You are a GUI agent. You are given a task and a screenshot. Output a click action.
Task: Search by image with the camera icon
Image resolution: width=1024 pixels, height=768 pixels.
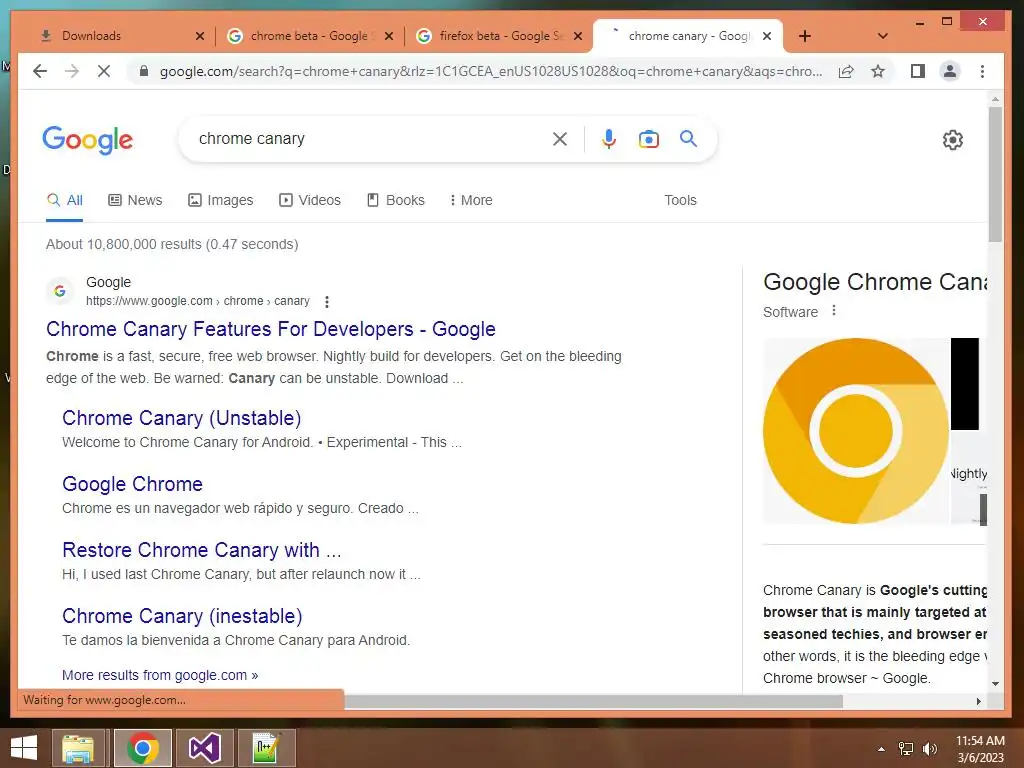tap(648, 138)
